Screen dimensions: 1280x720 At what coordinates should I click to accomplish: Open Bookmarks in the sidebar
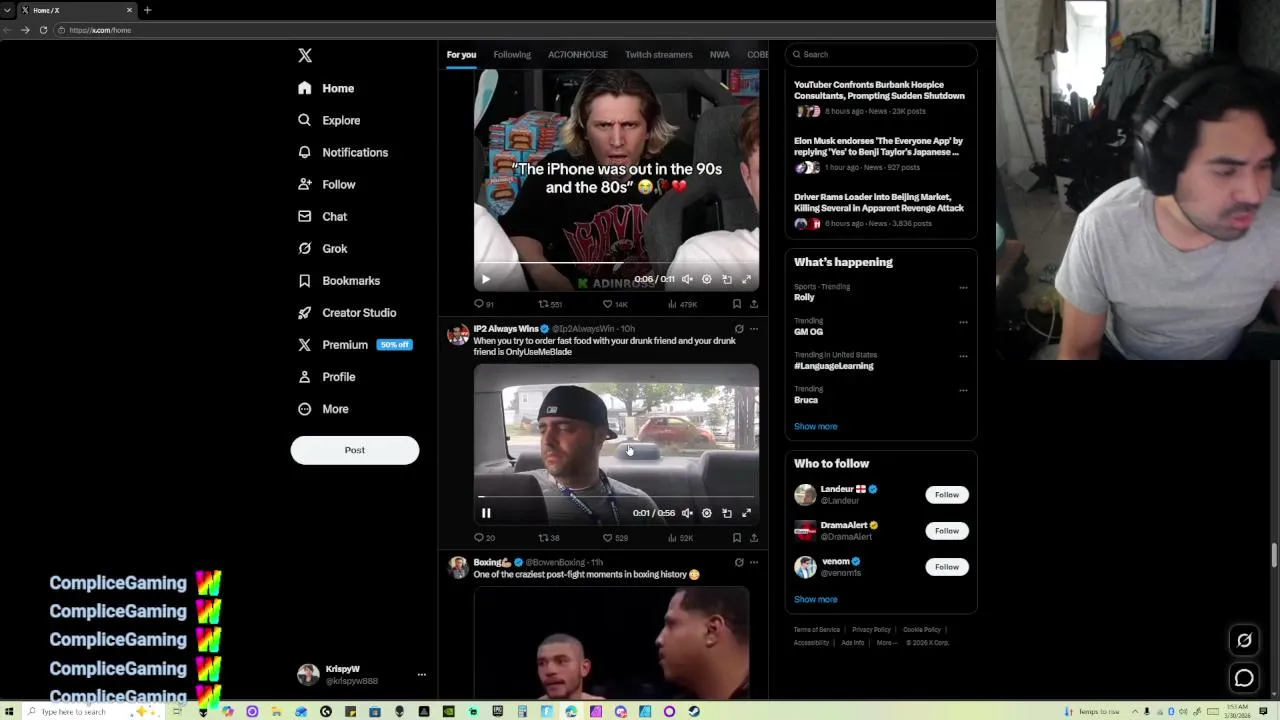pyautogui.click(x=339, y=280)
